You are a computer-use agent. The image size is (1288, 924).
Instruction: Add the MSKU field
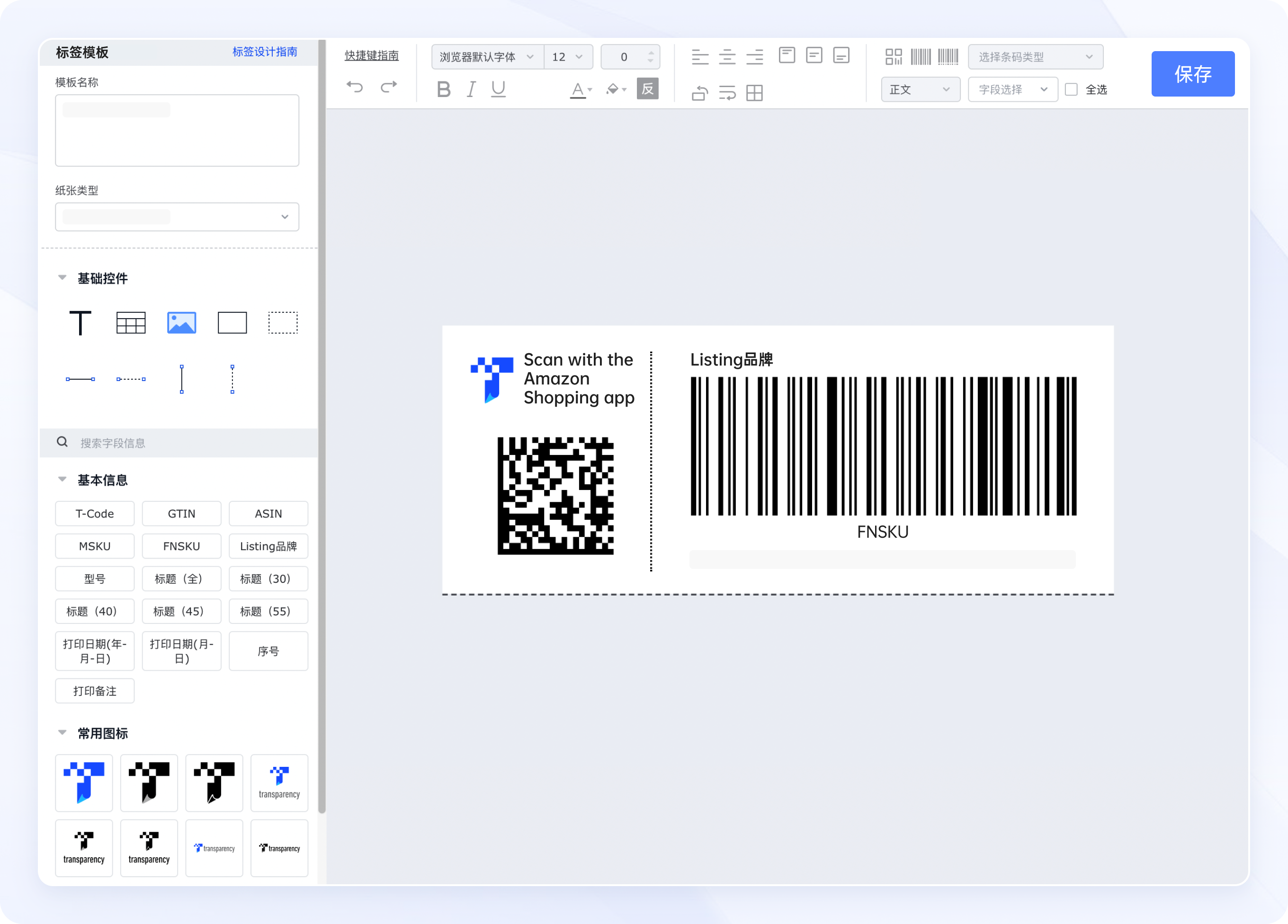(95, 546)
